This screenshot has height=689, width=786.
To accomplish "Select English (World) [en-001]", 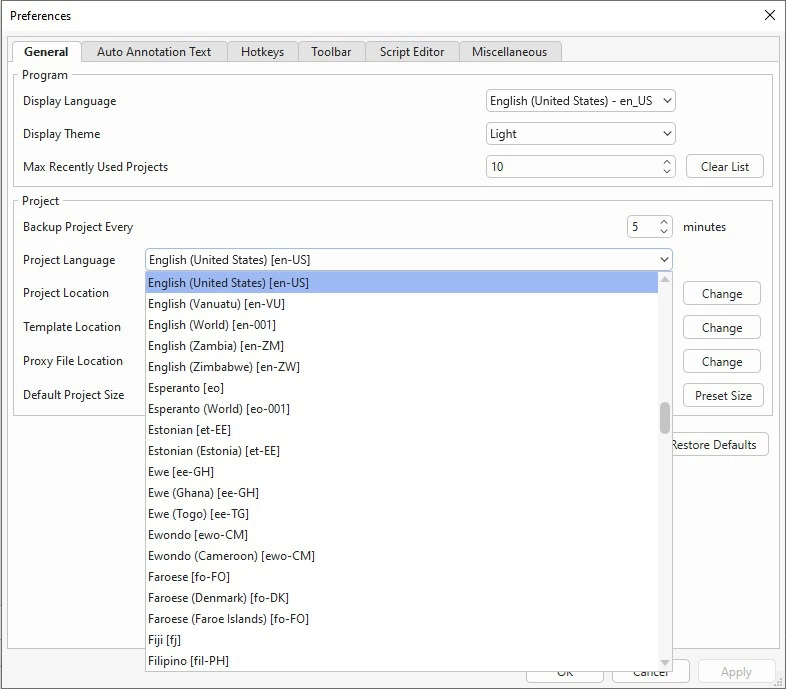I will click(402, 325).
